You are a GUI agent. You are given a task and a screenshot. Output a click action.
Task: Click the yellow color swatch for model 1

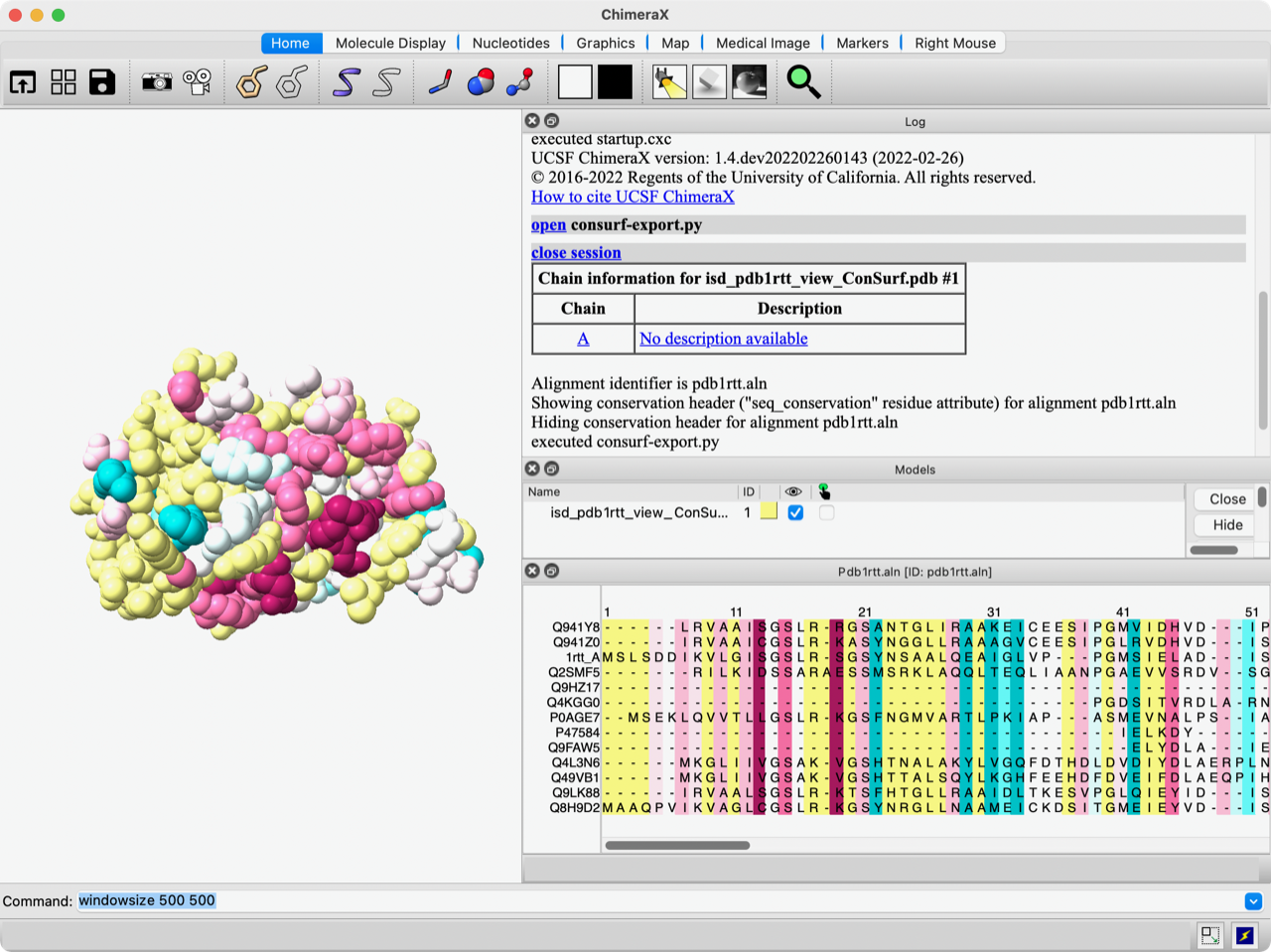pyautogui.click(x=769, y=512)
